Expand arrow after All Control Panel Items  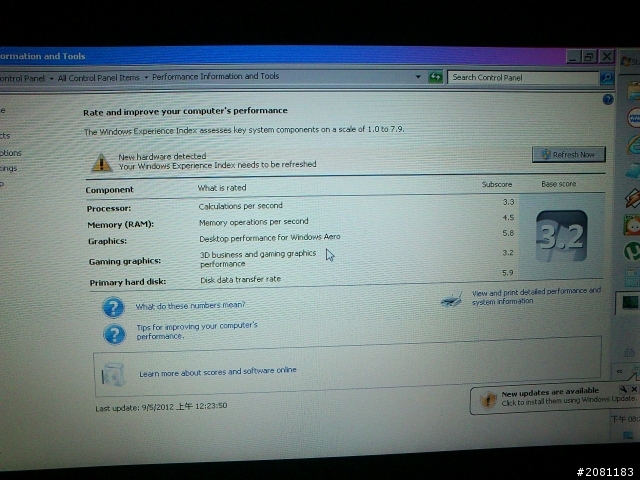point(146,78)
